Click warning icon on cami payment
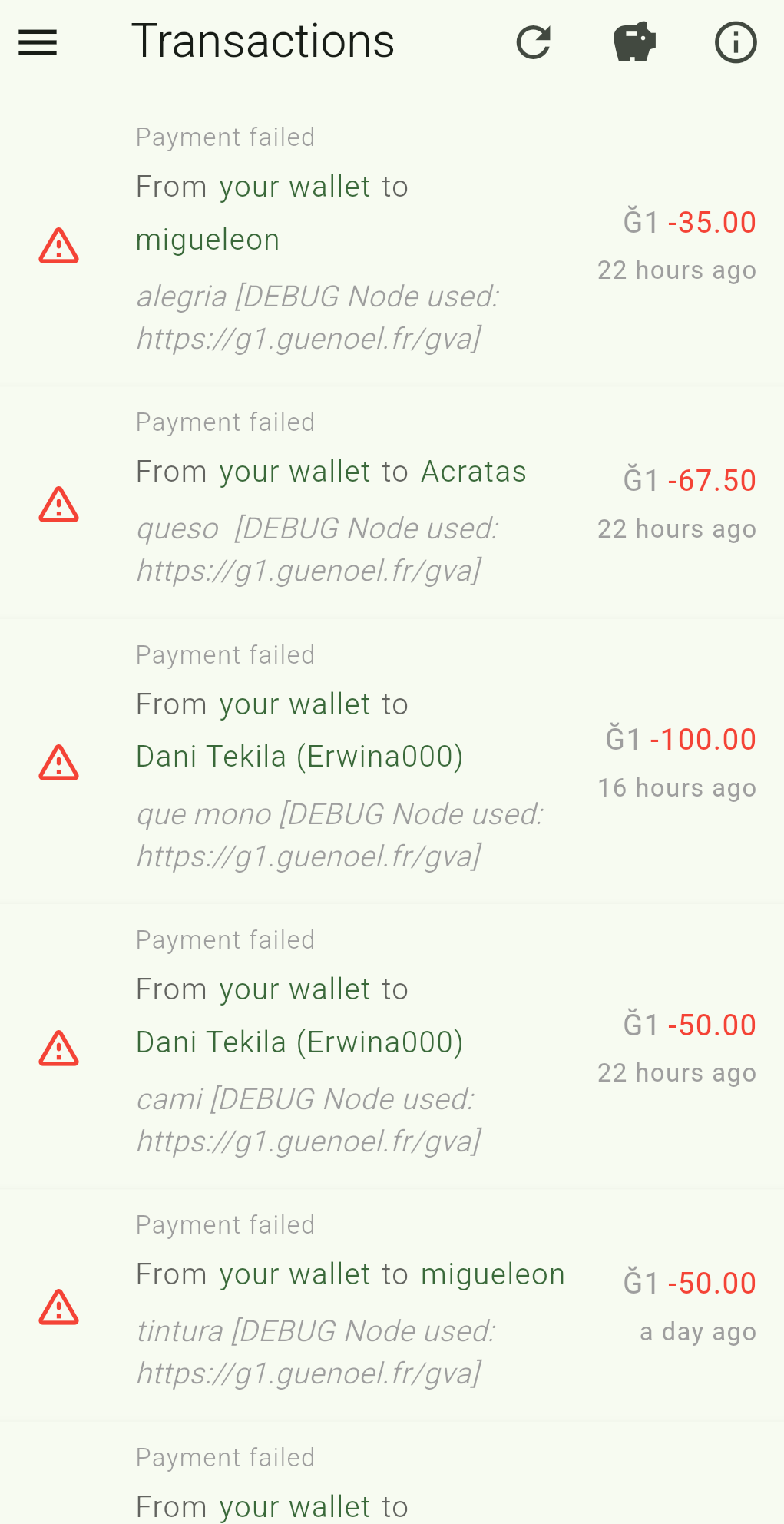The height and width of the screenshot is (1524, 784). coord(59,1049)
